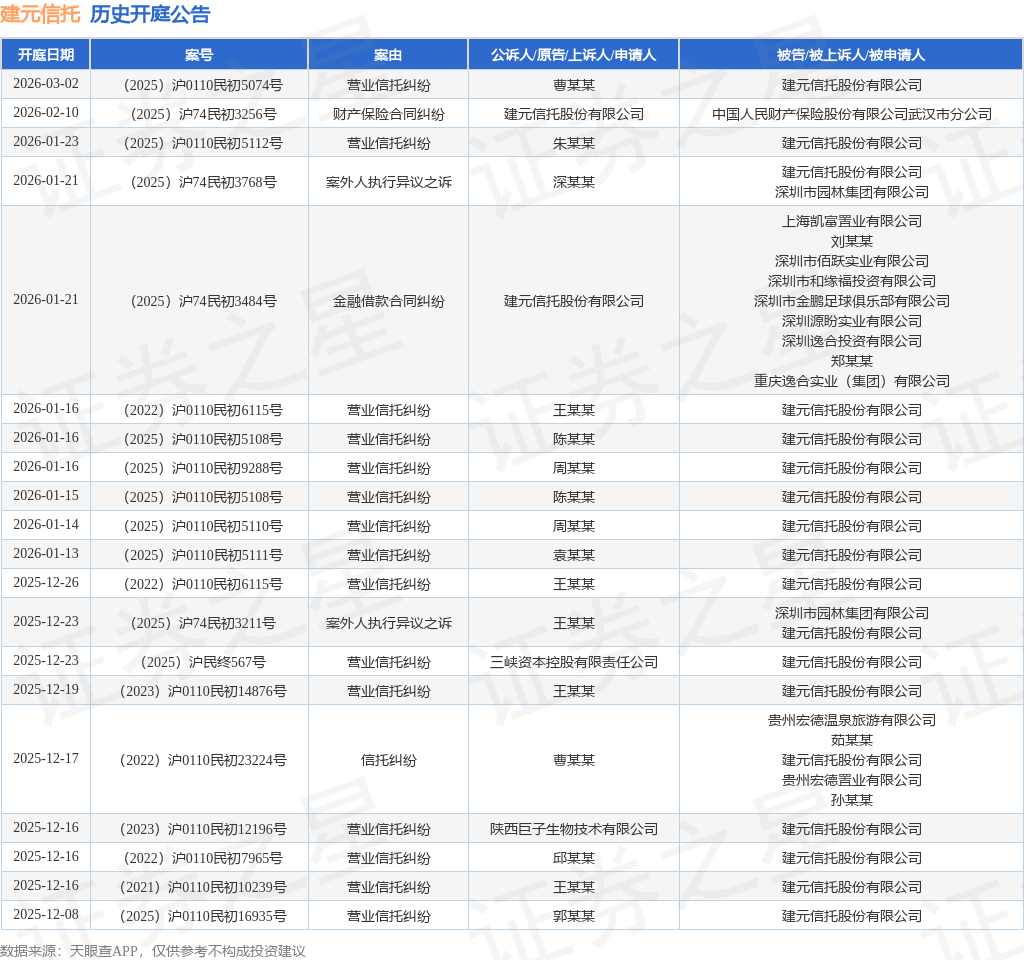Click cause 信托纠纷
Image resolution: width=1024 pixels, height=960 pixels.
point(389,760)
